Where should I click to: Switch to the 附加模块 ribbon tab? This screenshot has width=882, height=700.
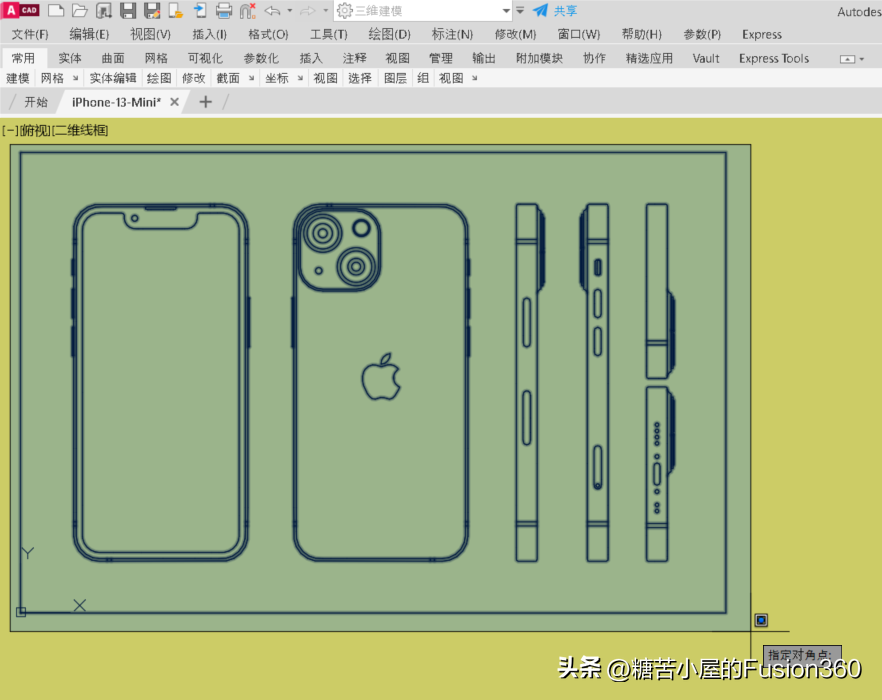(x=539, y=58)
